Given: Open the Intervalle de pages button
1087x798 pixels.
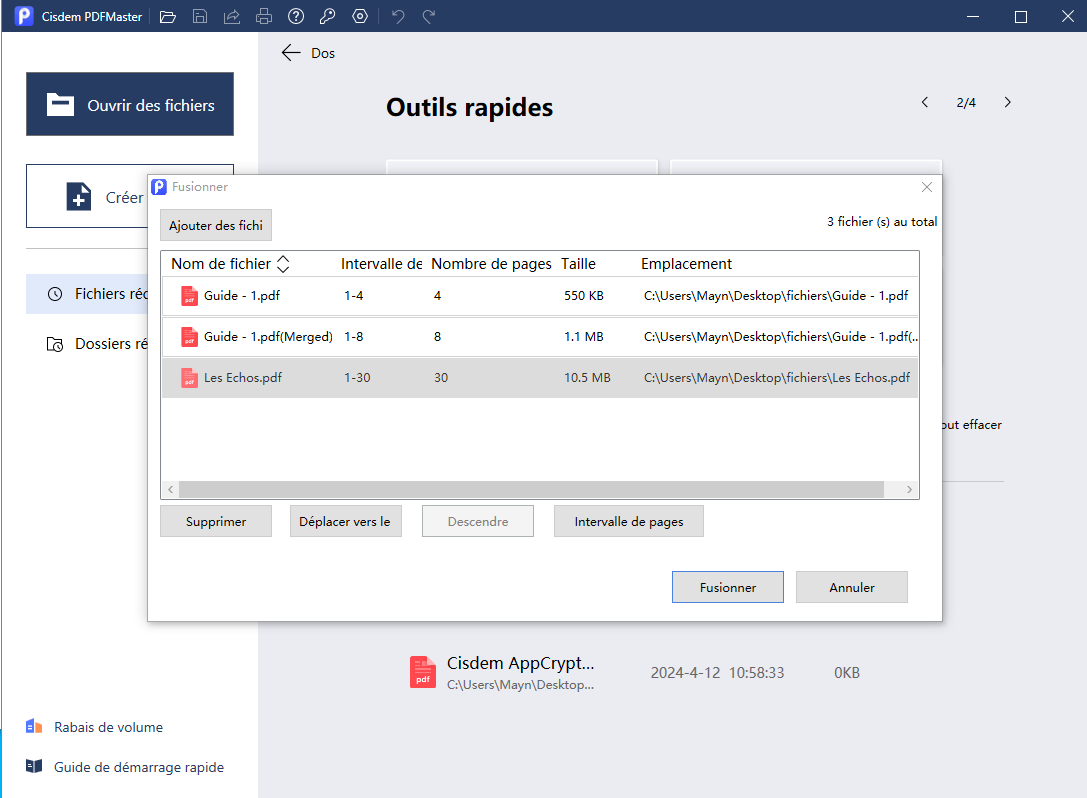Looking at the screenshot, I should tap(629, 521).
